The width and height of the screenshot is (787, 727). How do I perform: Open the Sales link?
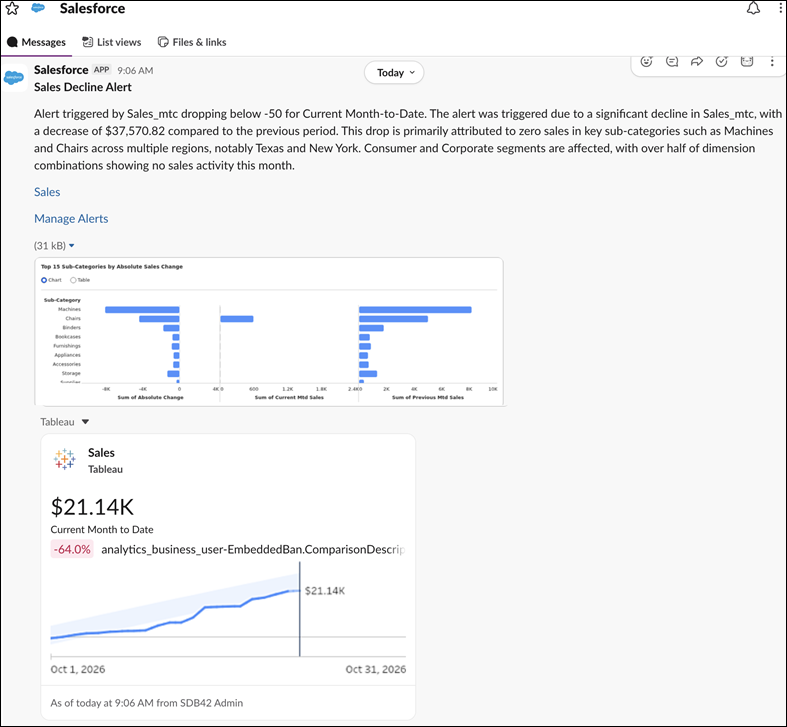[x=47, y=192]
